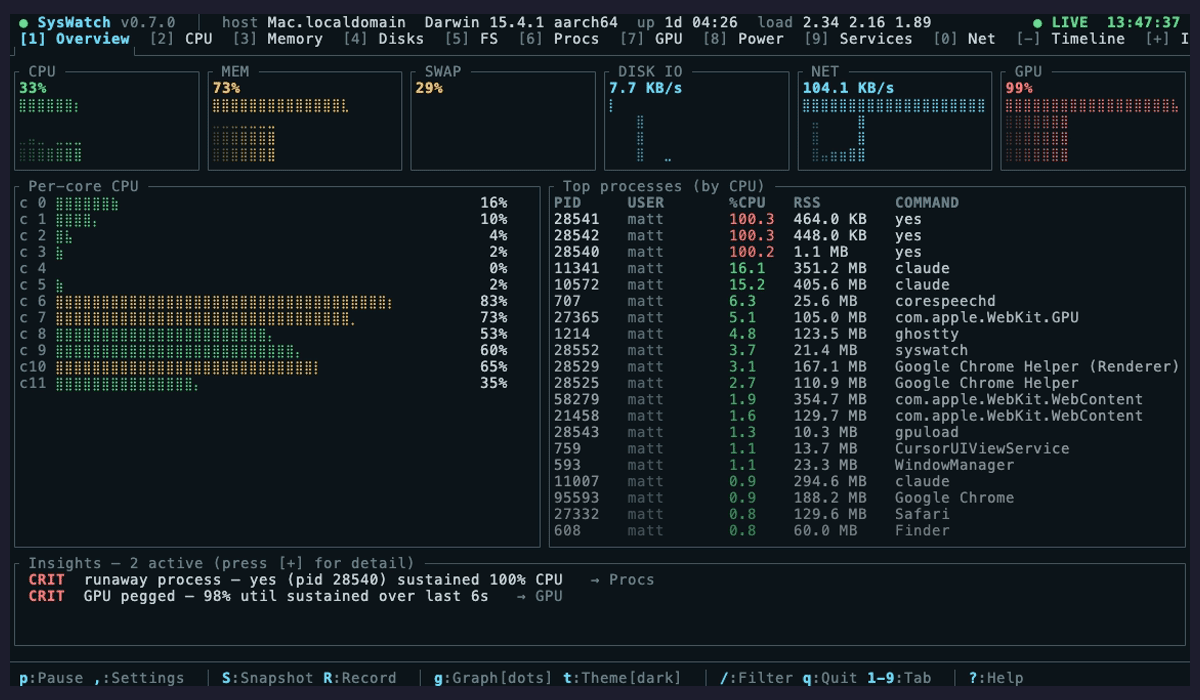This screenshot has width=1200, height=700.
Task: Click the SysWatch green dot logo
Action: click(24, 22)
